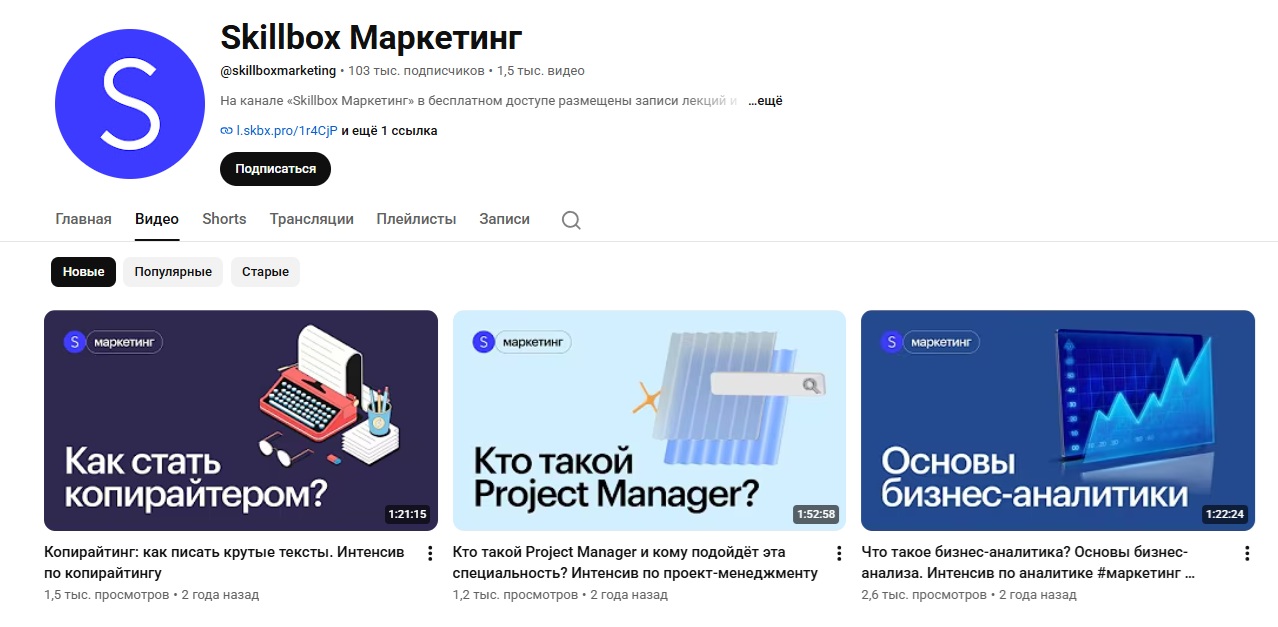Click the Skillbox channel avatar
The image size is (1278, 627).
[130, 104]
